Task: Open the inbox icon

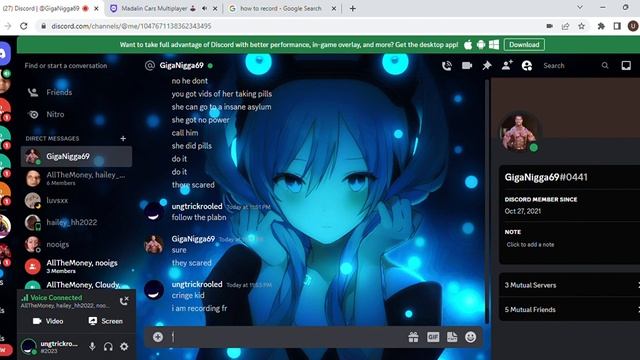Action: tap(626, 65)
